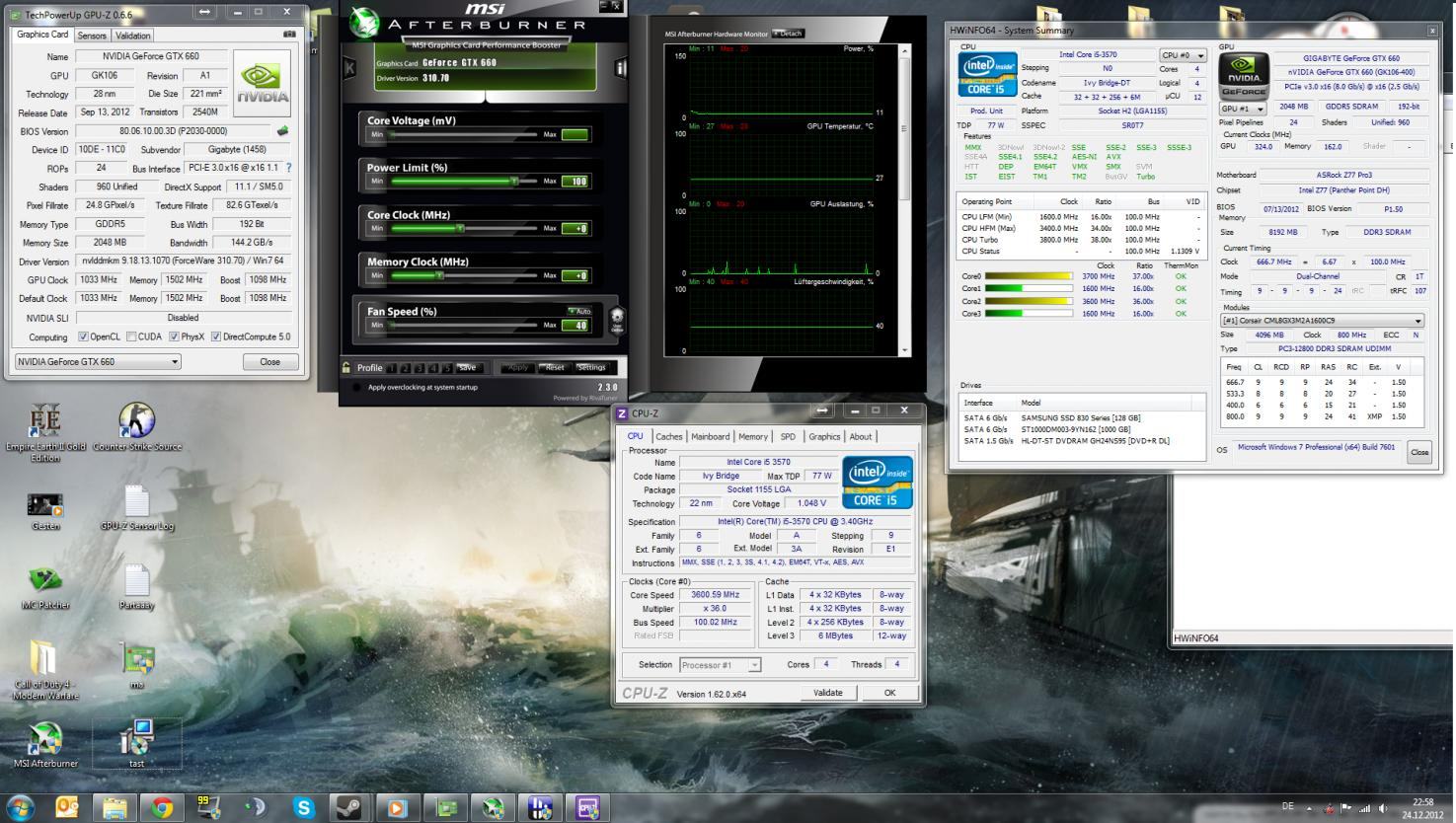Viewport: 1456px width, 823px height.
Task: Open Google Chrome from the taskbar
Action: (162, 808)
